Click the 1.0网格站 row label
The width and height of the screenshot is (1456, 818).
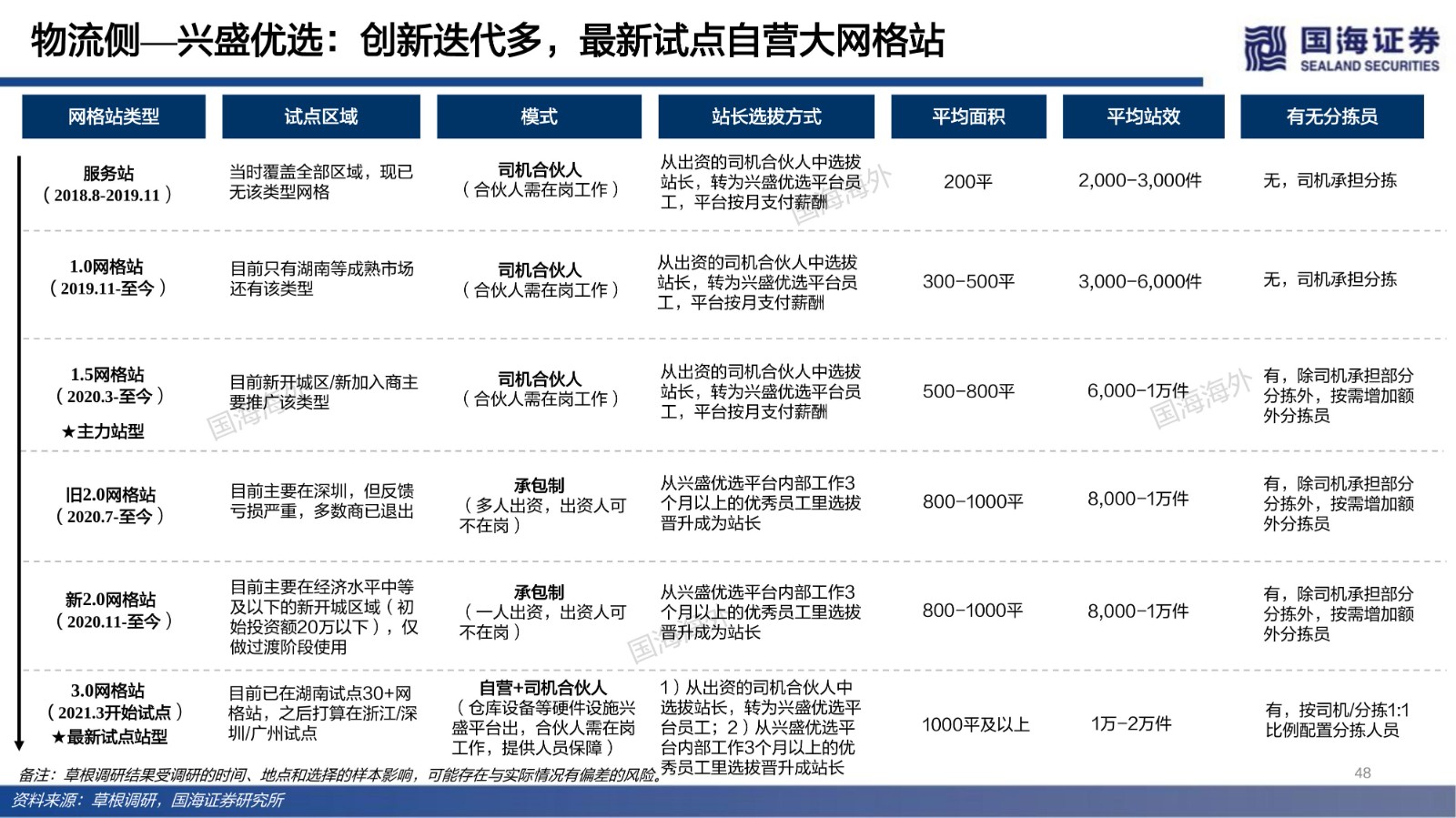point(107,277)
